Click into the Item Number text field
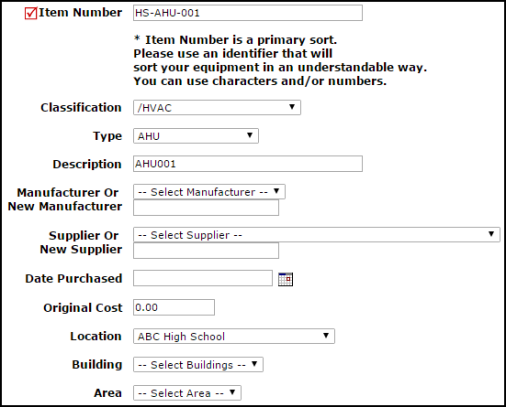The width and height of the screenshot is (506, 407). coord(248,13)
